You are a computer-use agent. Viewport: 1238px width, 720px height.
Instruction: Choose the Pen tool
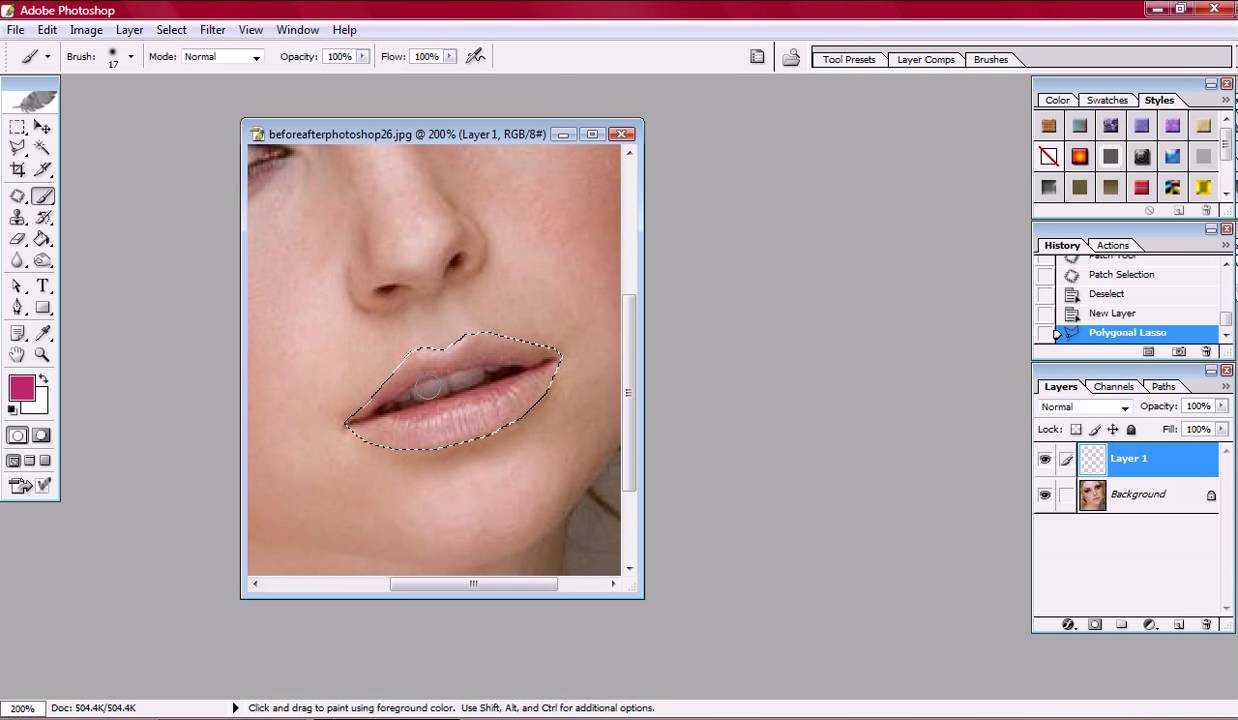tap(18, 308)
